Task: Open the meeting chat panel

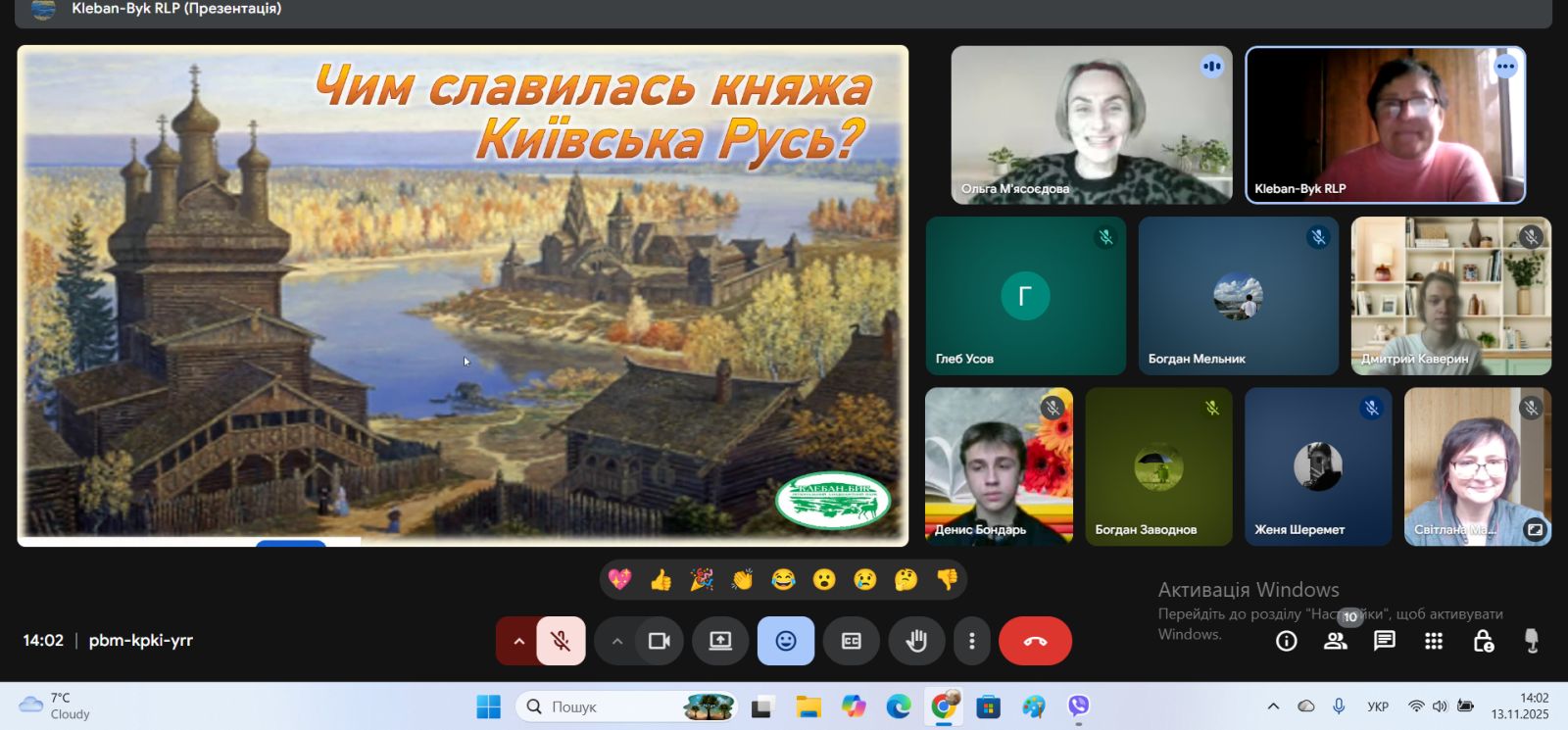Action: (1384, 641)
